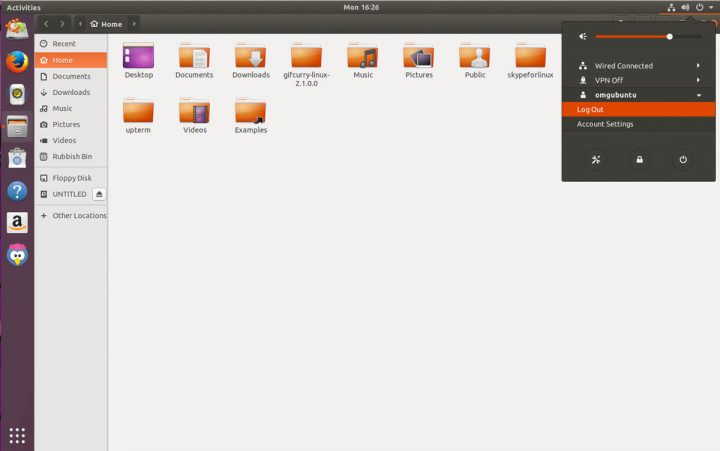720x451 pixels.
Task: Eject the UNTITLED drive
Action: [99, 194]
